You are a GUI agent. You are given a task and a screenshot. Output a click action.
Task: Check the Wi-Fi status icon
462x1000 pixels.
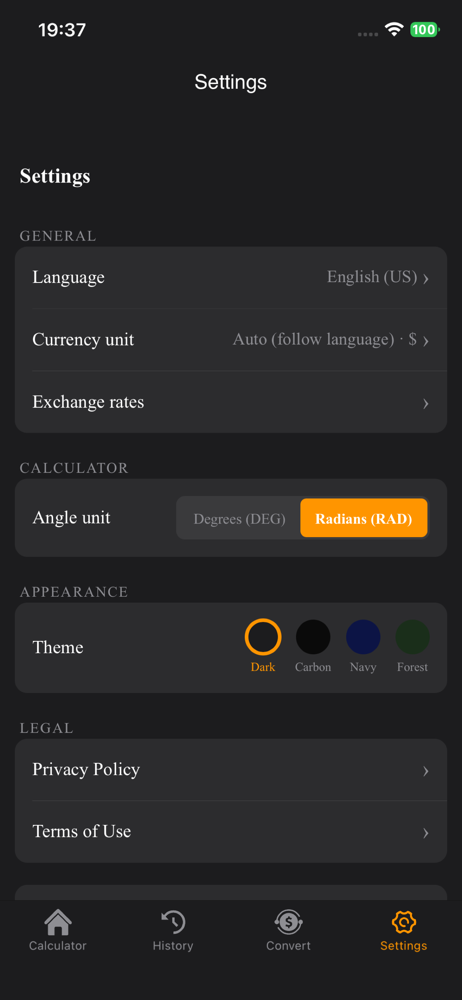(x=394, y=29)
